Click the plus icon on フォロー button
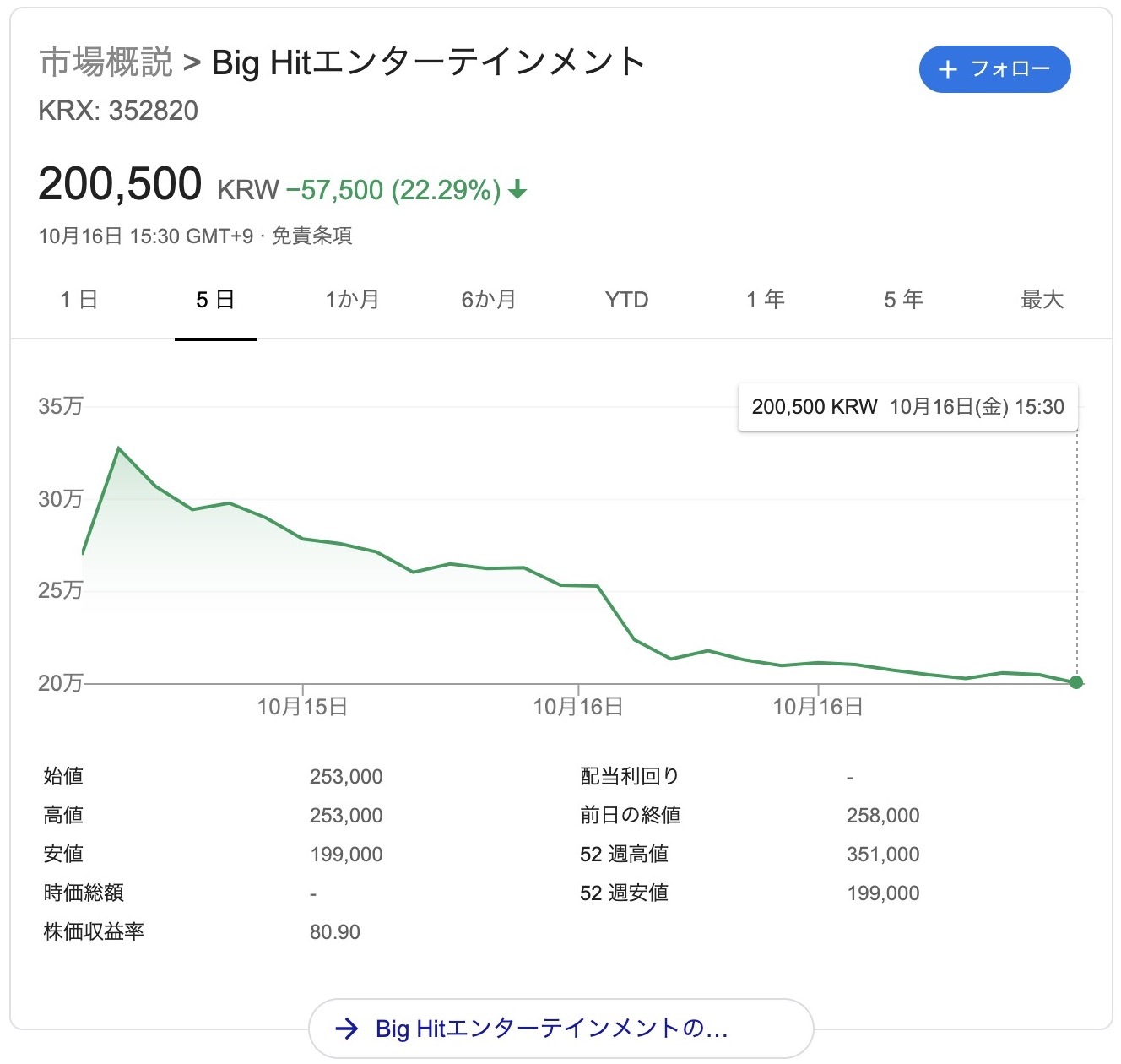Viewport: 1121px width, 1064px height. pyautogui.click(x=948, y=69)
